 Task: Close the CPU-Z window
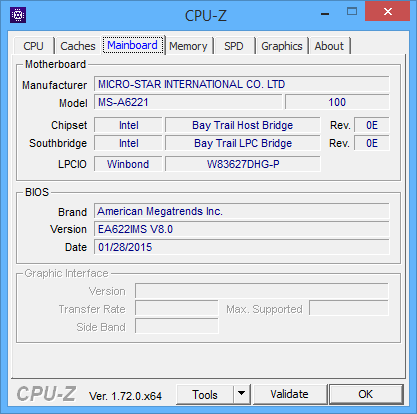[387, 12]
